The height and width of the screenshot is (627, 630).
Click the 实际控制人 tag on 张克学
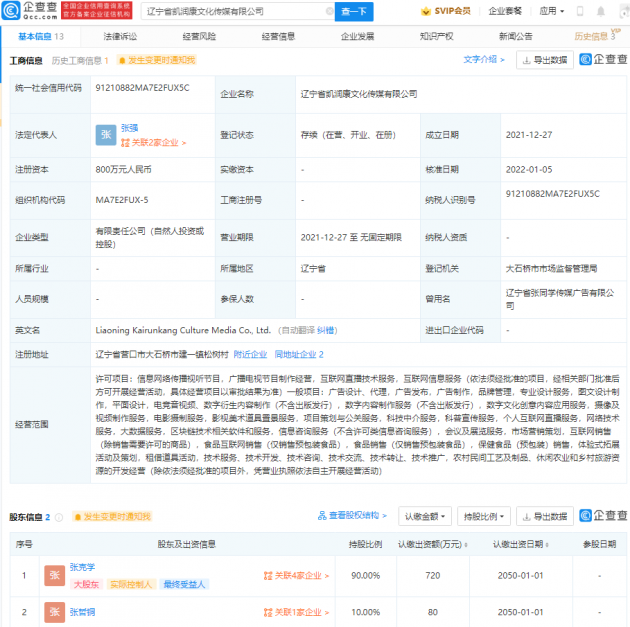click(x=131, y=584)
